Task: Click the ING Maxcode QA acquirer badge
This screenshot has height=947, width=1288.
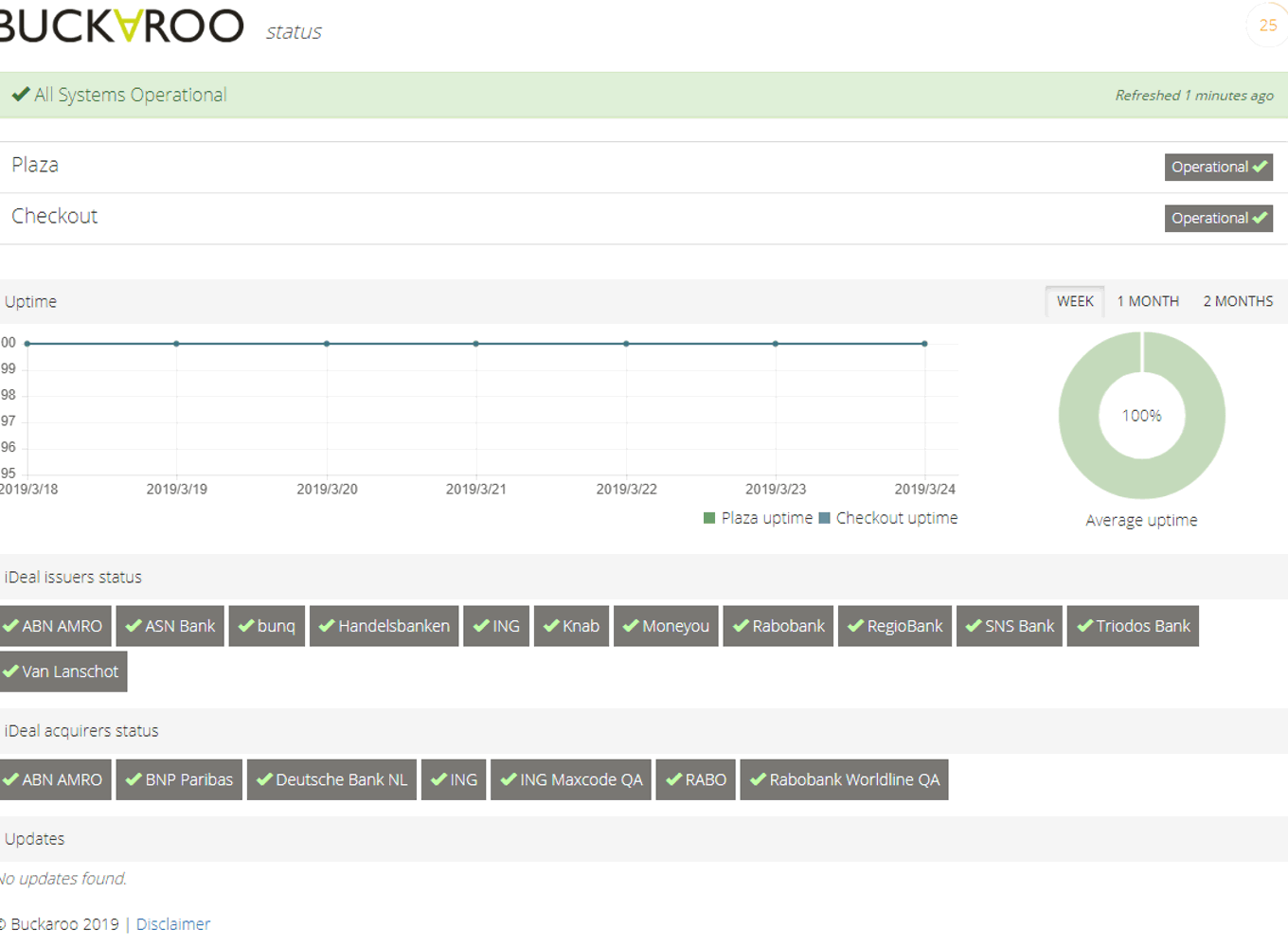Action: click(571, 779)
